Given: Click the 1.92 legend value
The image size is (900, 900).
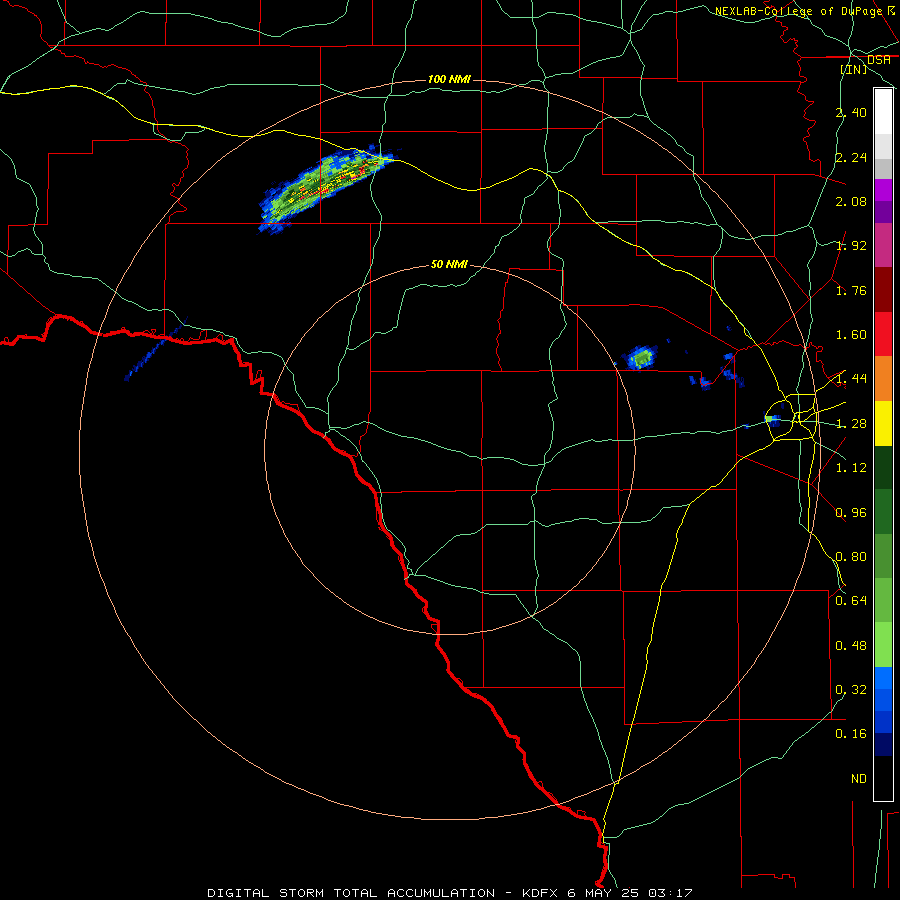Looking at the screenshot, I should click(x=851, y=246).
